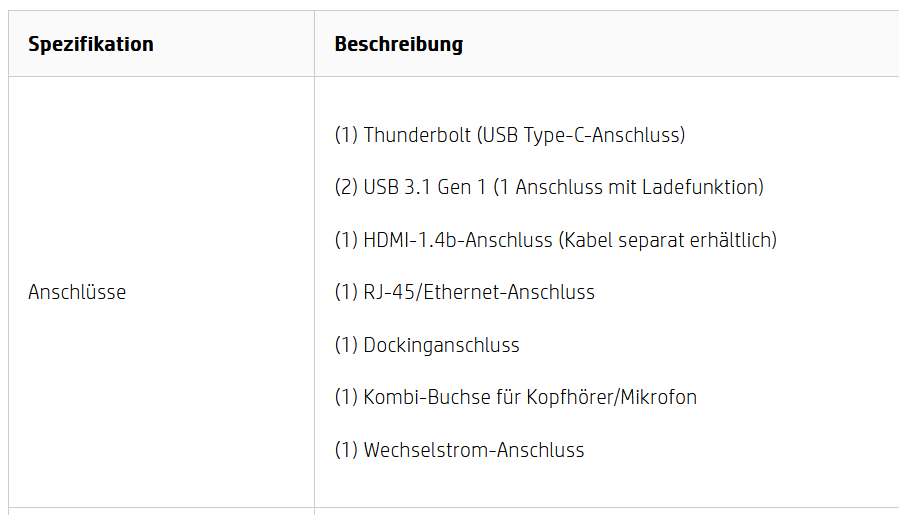Screen dimensions: 899x515
Task: Click the '(1)' before HDMI-1.4b-Anschluss
Action: click(x=346, y=240)
